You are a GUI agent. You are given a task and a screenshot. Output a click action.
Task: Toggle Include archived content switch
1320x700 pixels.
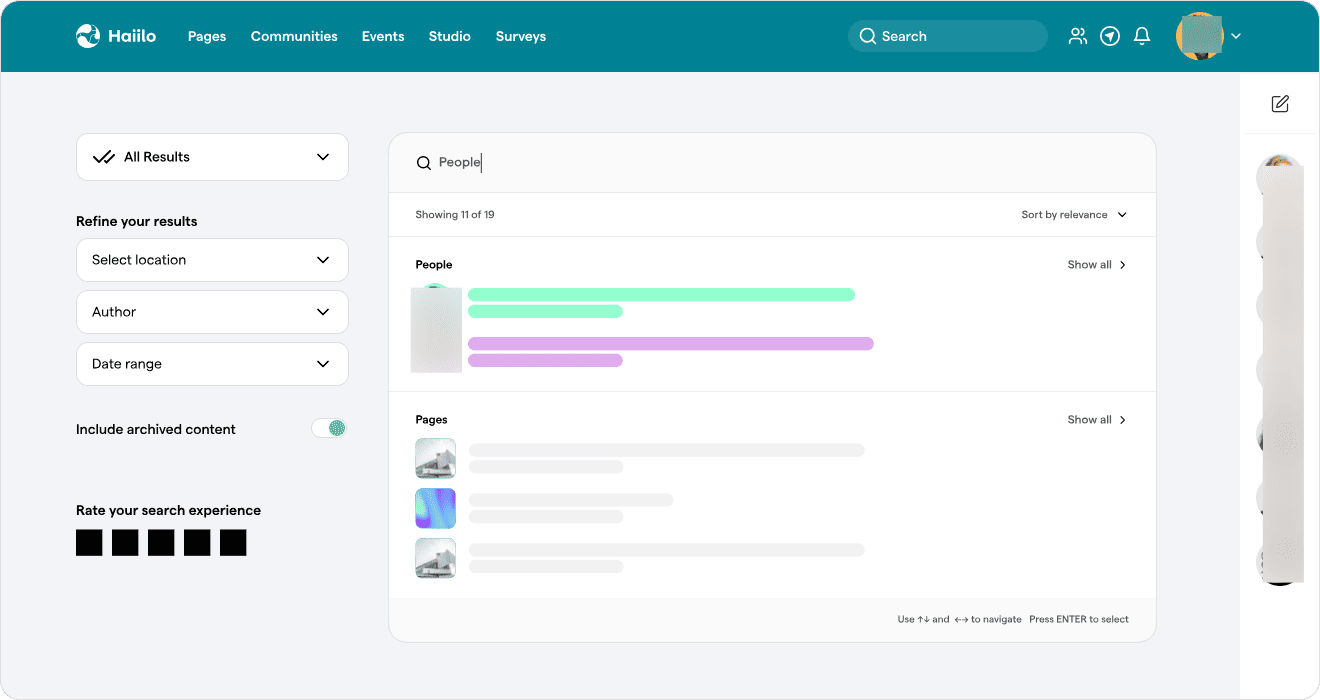point(329,428)
